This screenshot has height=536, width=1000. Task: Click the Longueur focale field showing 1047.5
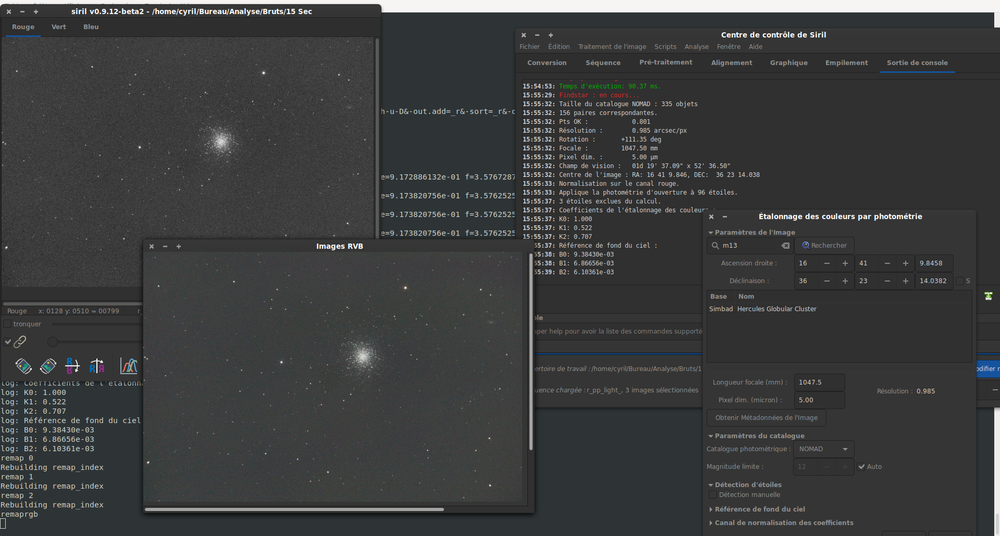coord(820,382)
